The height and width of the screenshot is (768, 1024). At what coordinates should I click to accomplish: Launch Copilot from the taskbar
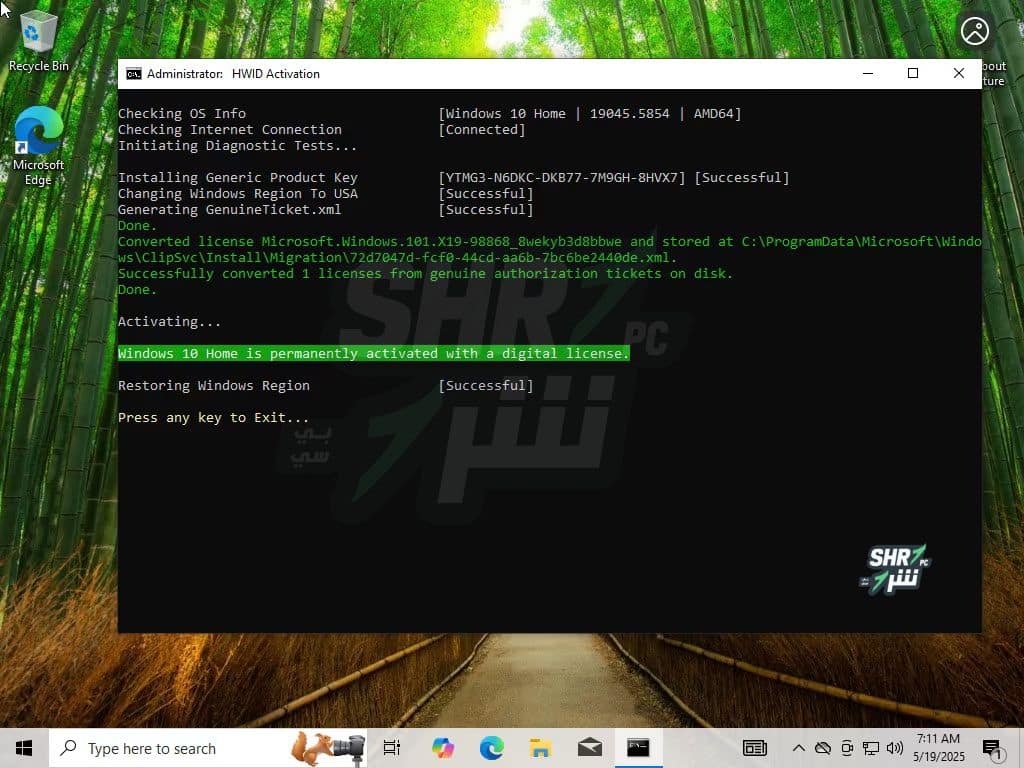point(442,748)
